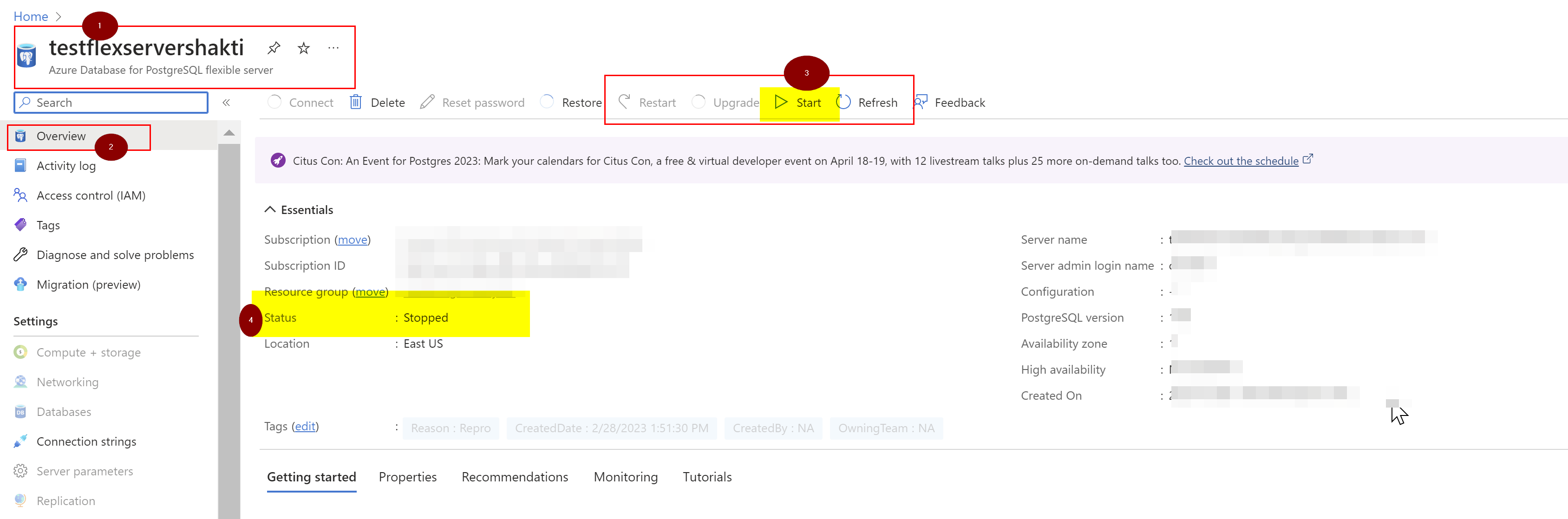
Task: Click the Migration cloud icon
Action: click(x=20, y=284)
